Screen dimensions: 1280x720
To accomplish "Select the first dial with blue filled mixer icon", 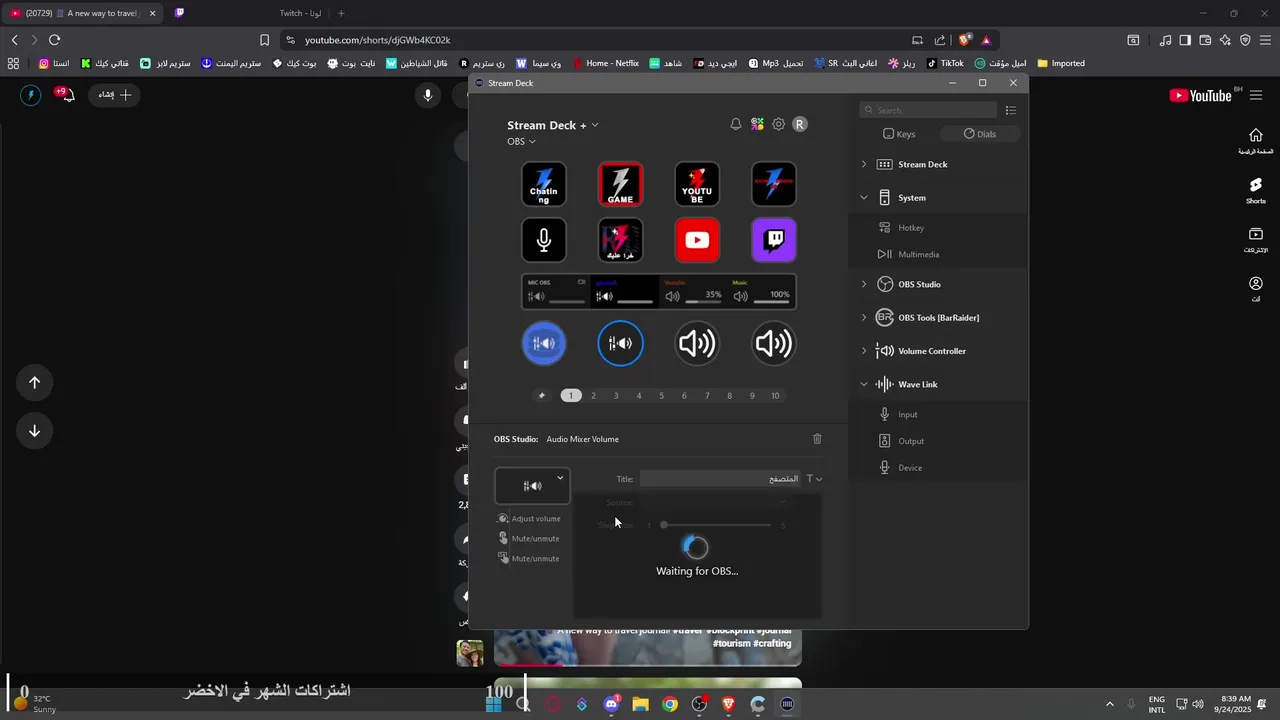I will coord(544,344).
